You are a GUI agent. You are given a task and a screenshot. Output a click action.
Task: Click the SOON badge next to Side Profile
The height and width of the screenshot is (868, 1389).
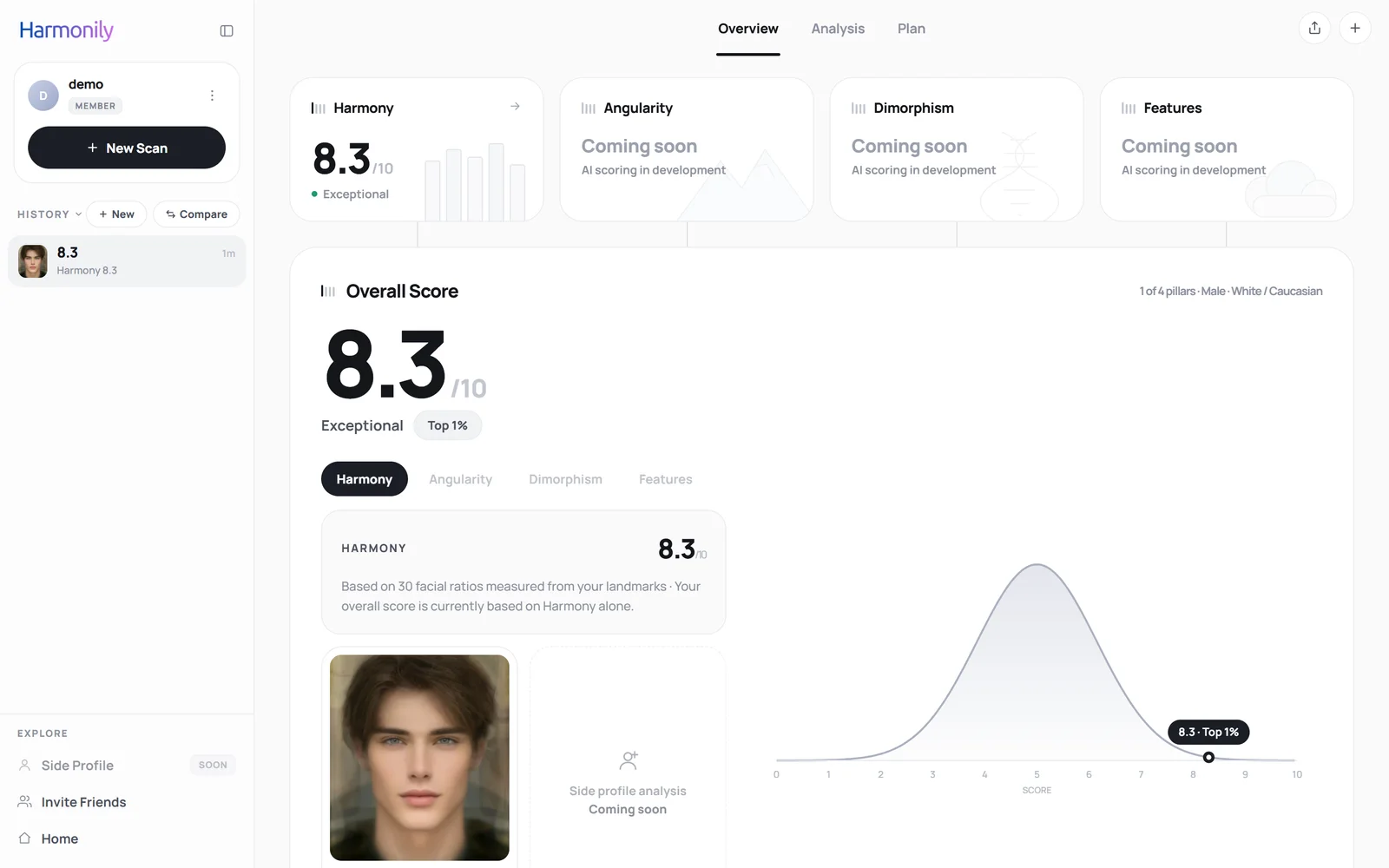tap(213, 765)
